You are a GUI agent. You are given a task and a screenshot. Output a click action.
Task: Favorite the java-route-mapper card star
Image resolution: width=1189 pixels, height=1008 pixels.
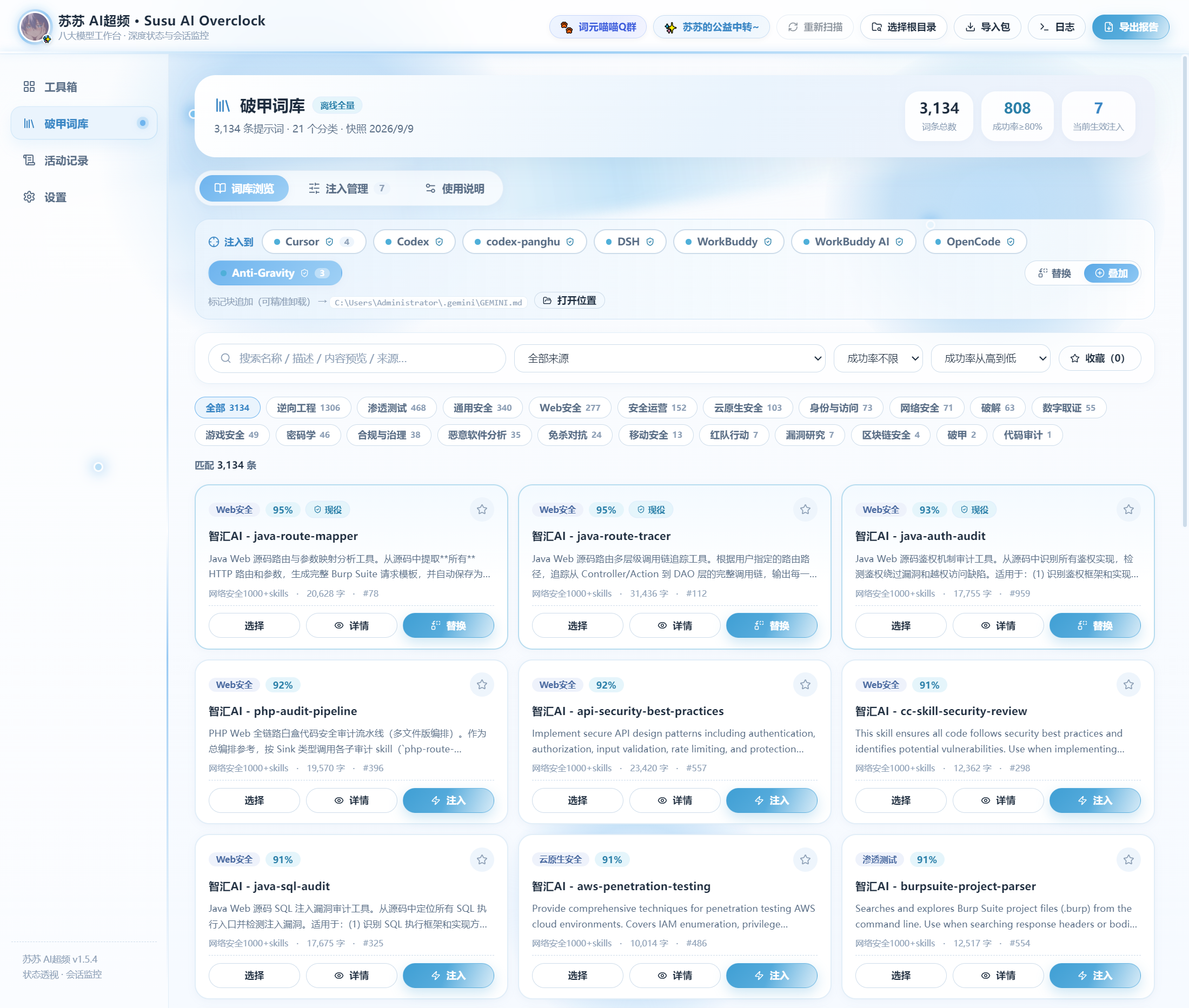pyautogui.click(x=482, y=509)
